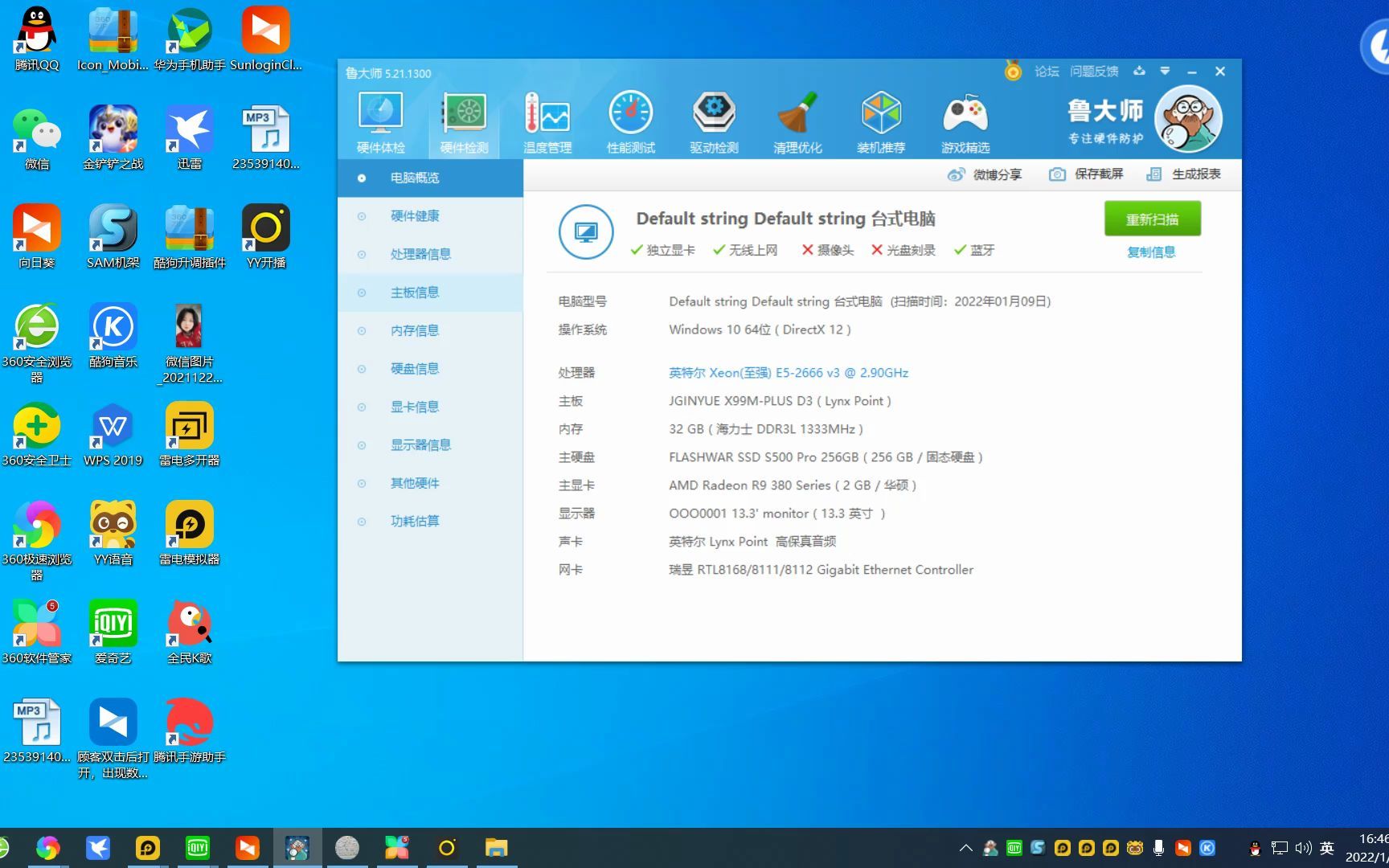Open 游戏精选 game selection

pyautogui.click(x=965, y=122)
